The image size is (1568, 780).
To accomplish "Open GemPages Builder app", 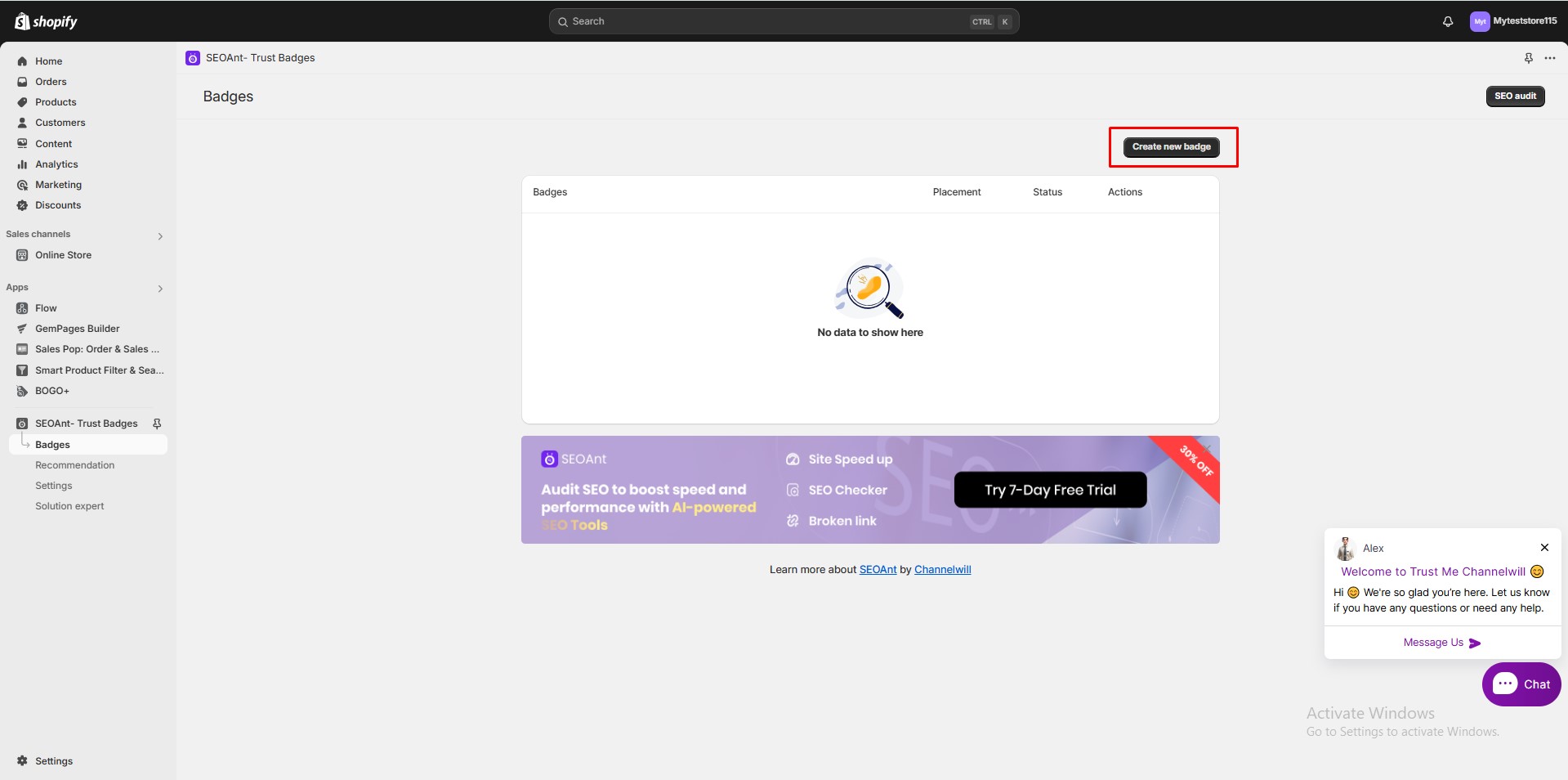I will click(77, 329).
